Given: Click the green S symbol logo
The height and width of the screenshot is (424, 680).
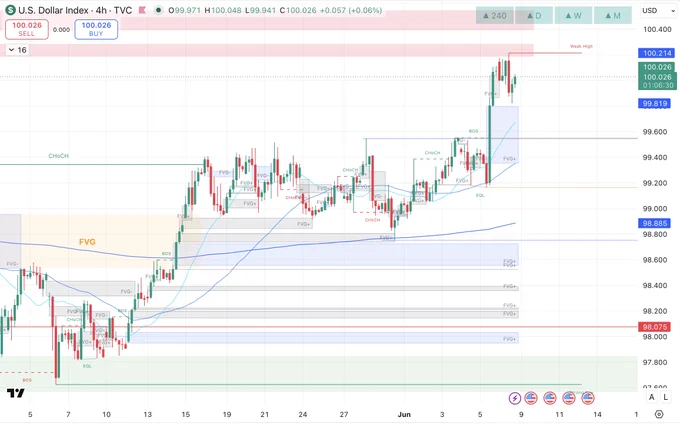Looking at the screenshot, I should (x=10, y=10).
